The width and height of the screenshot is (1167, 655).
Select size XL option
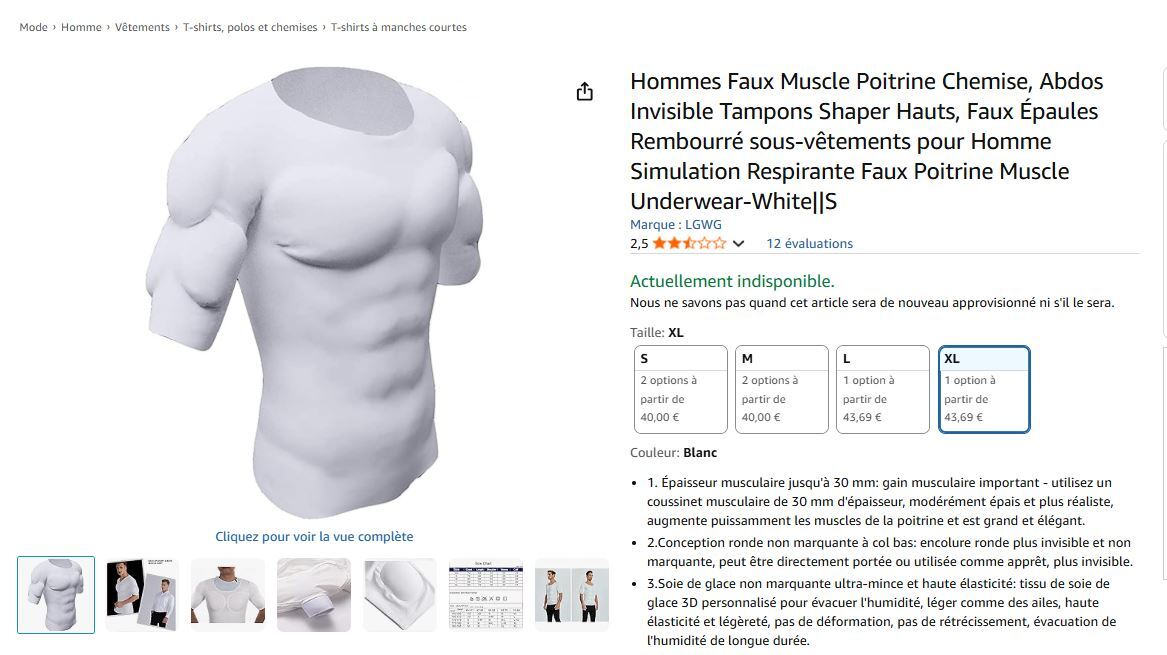pos(984,389)
